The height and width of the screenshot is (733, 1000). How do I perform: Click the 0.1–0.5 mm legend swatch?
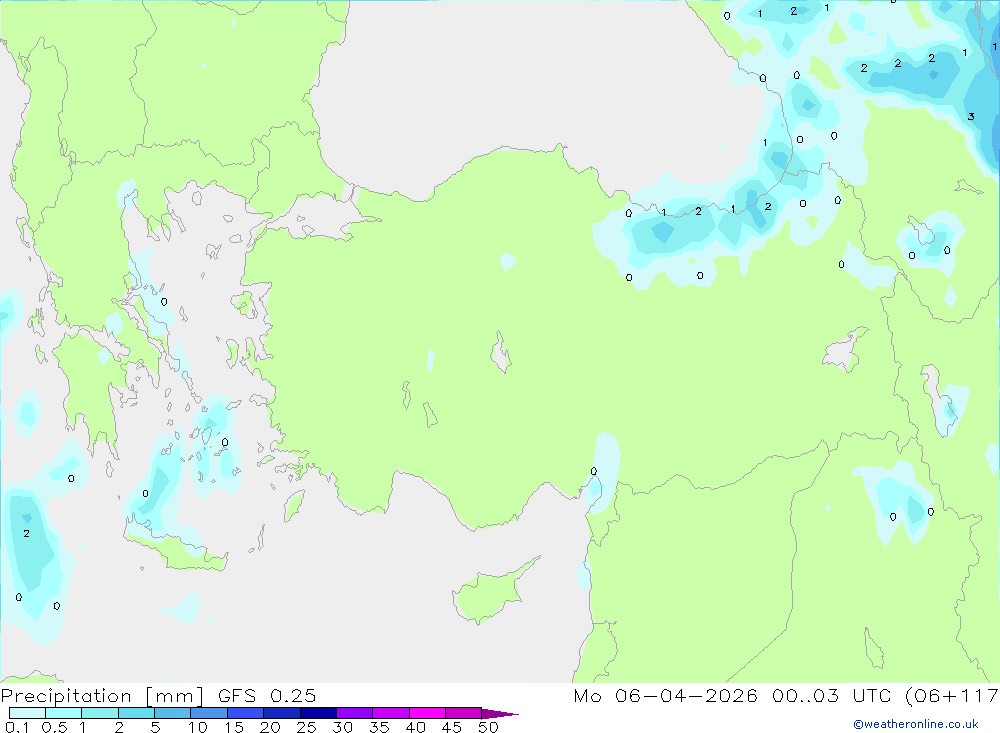point(27,713)
